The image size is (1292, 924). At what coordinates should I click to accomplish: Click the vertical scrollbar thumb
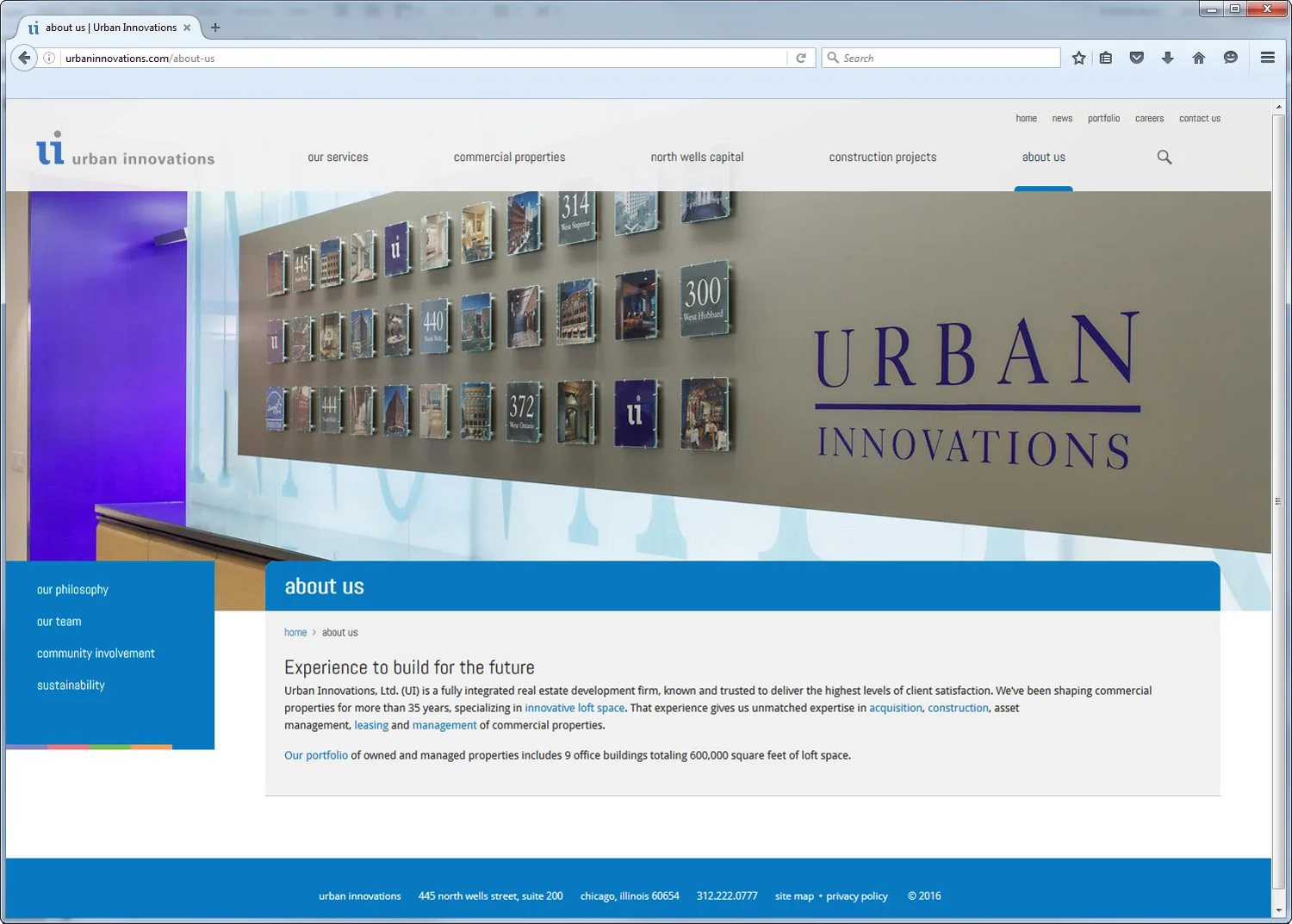1278,501
